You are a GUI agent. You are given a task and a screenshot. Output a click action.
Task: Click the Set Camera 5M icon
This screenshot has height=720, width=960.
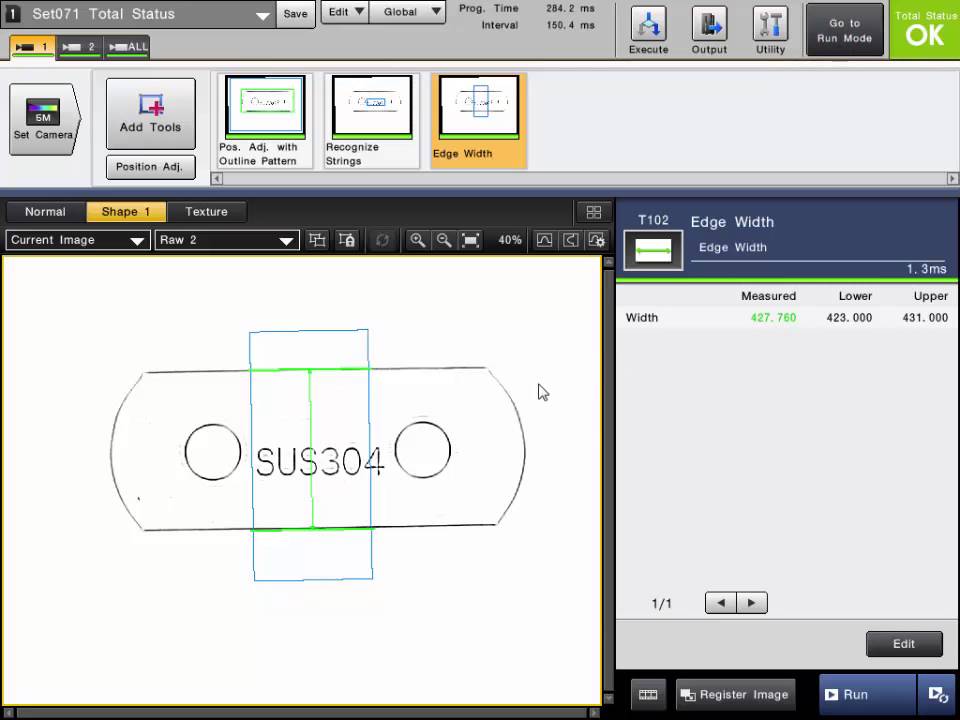44,119
